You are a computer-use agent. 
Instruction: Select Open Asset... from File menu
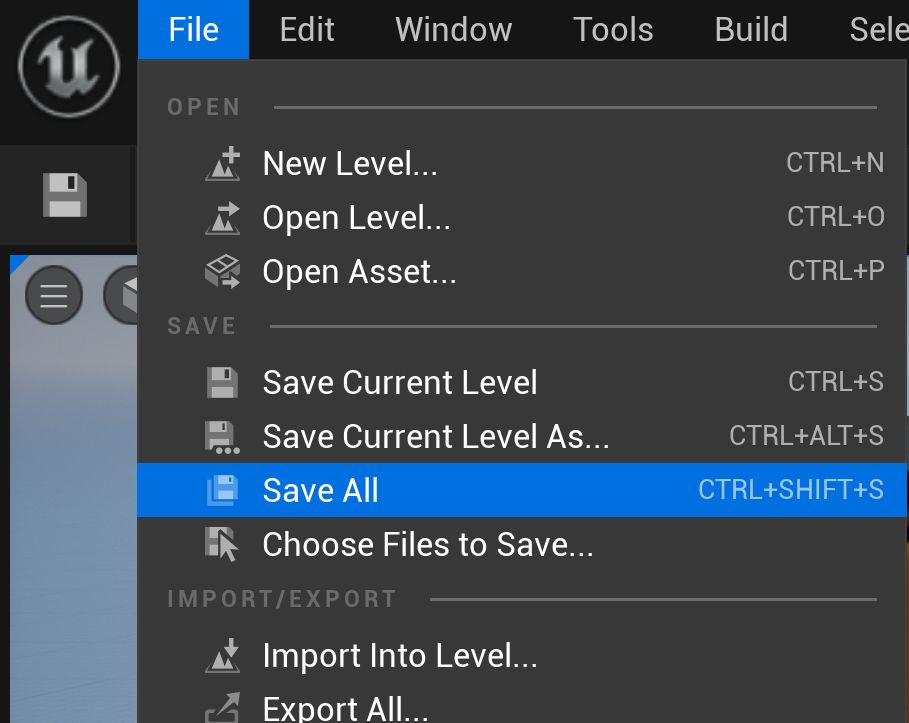[x=359, y=272]
